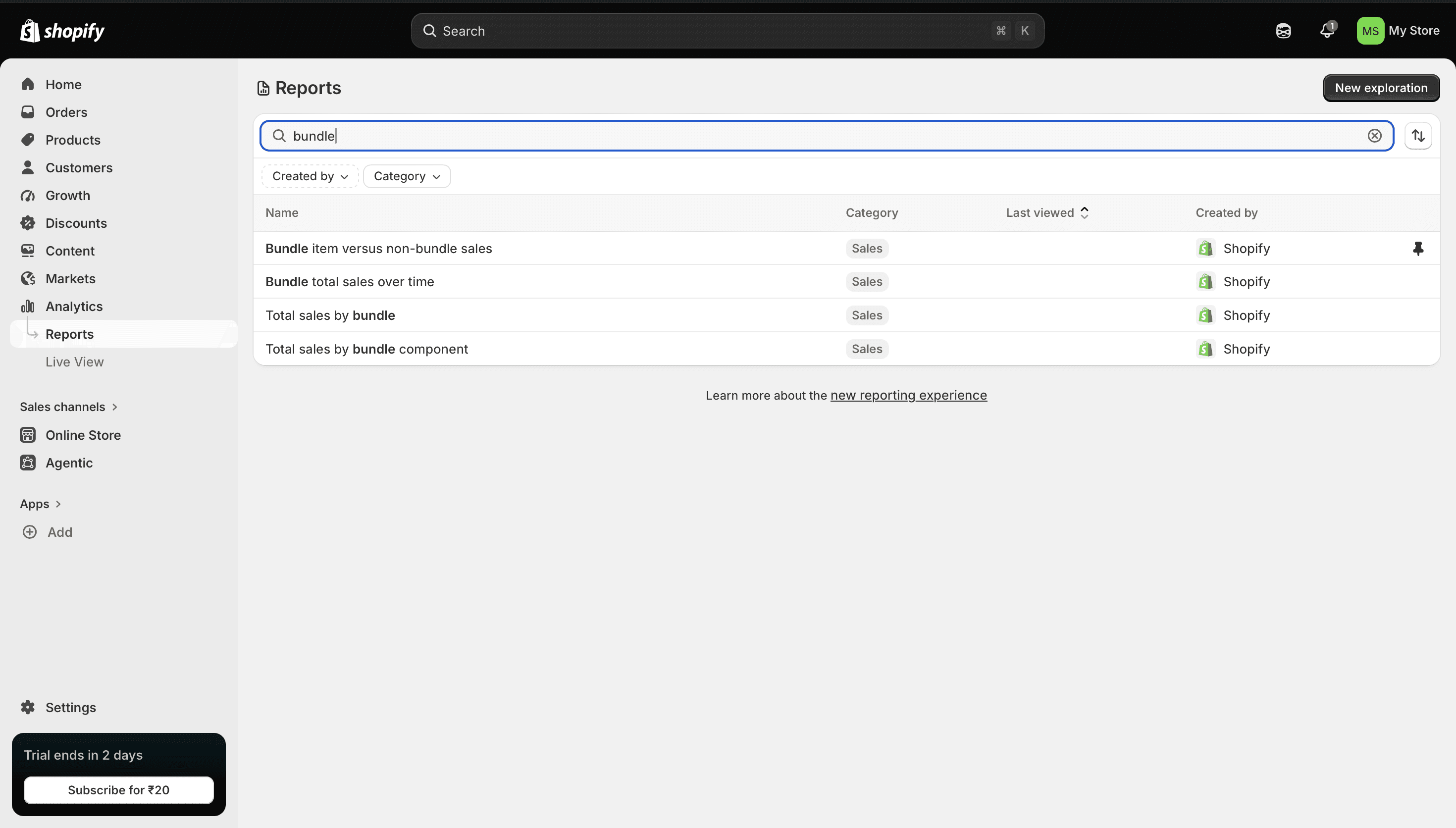Viewport: 1456px width, 828px height.
Task: Click the bundle reports search field
Action: 827,135
